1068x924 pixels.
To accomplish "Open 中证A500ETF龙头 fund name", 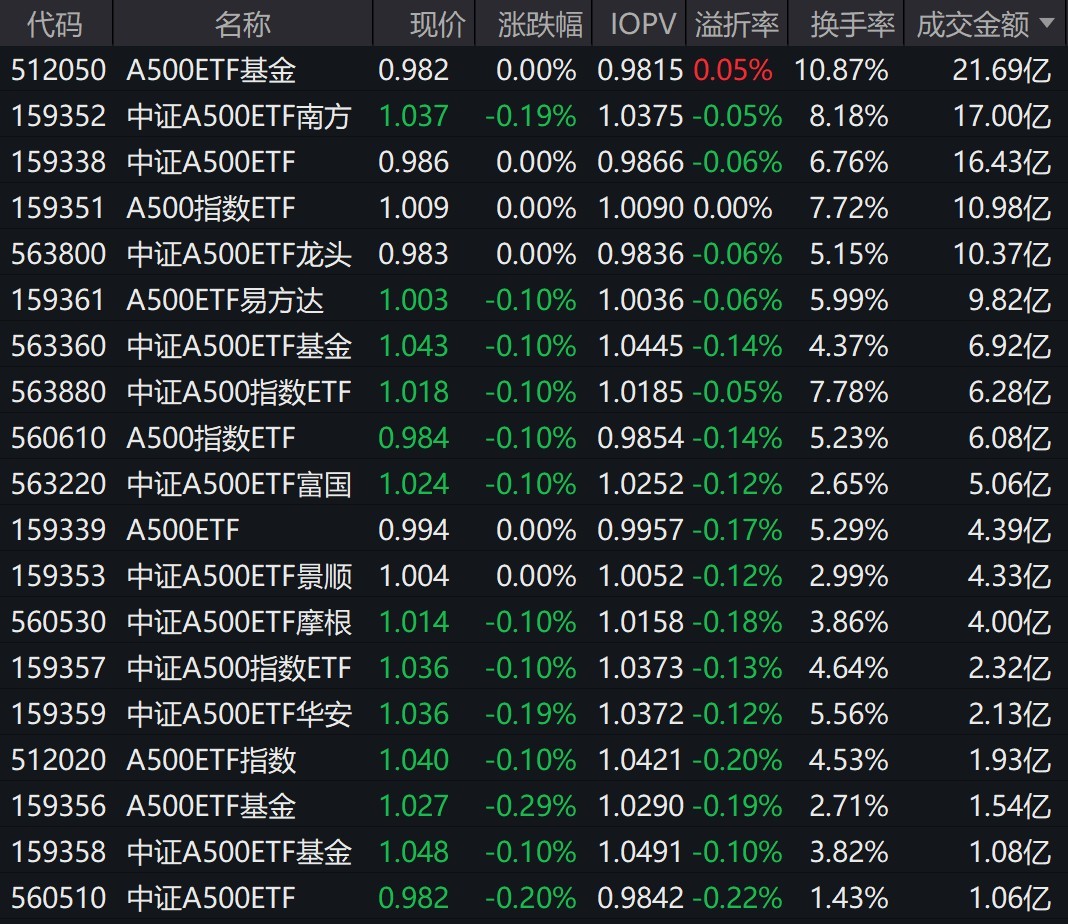I will (239, 254).
